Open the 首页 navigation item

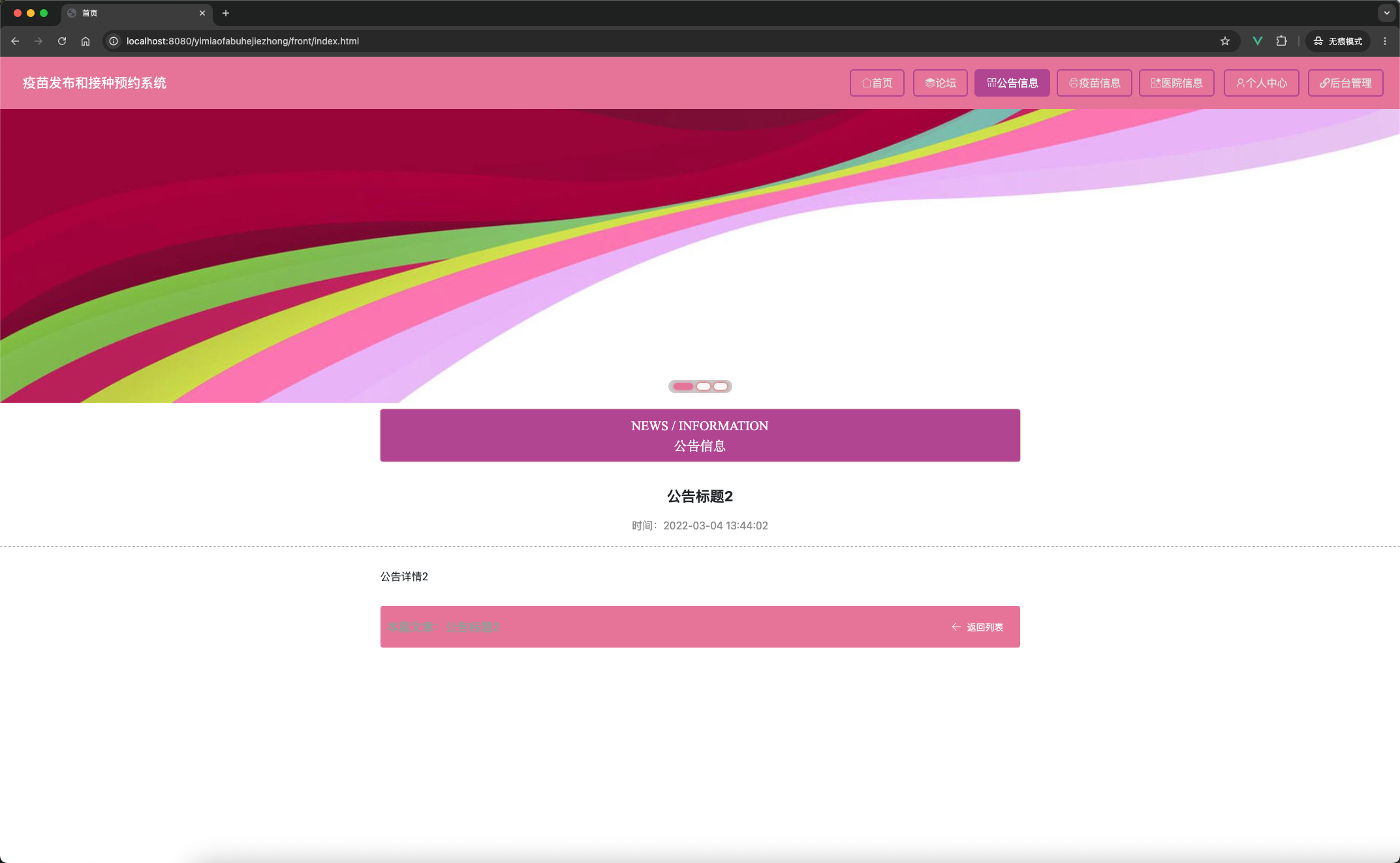pyautogui.click(x=877, y=83)
